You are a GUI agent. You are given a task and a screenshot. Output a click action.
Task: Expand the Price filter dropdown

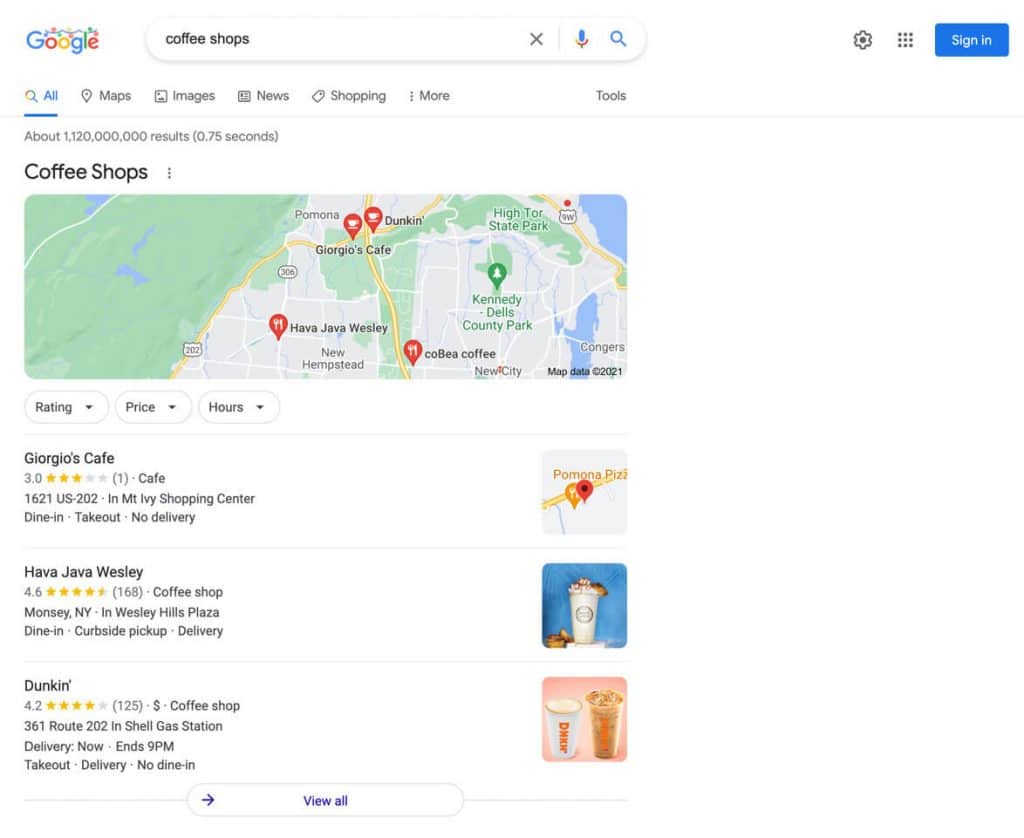point(153,407)
